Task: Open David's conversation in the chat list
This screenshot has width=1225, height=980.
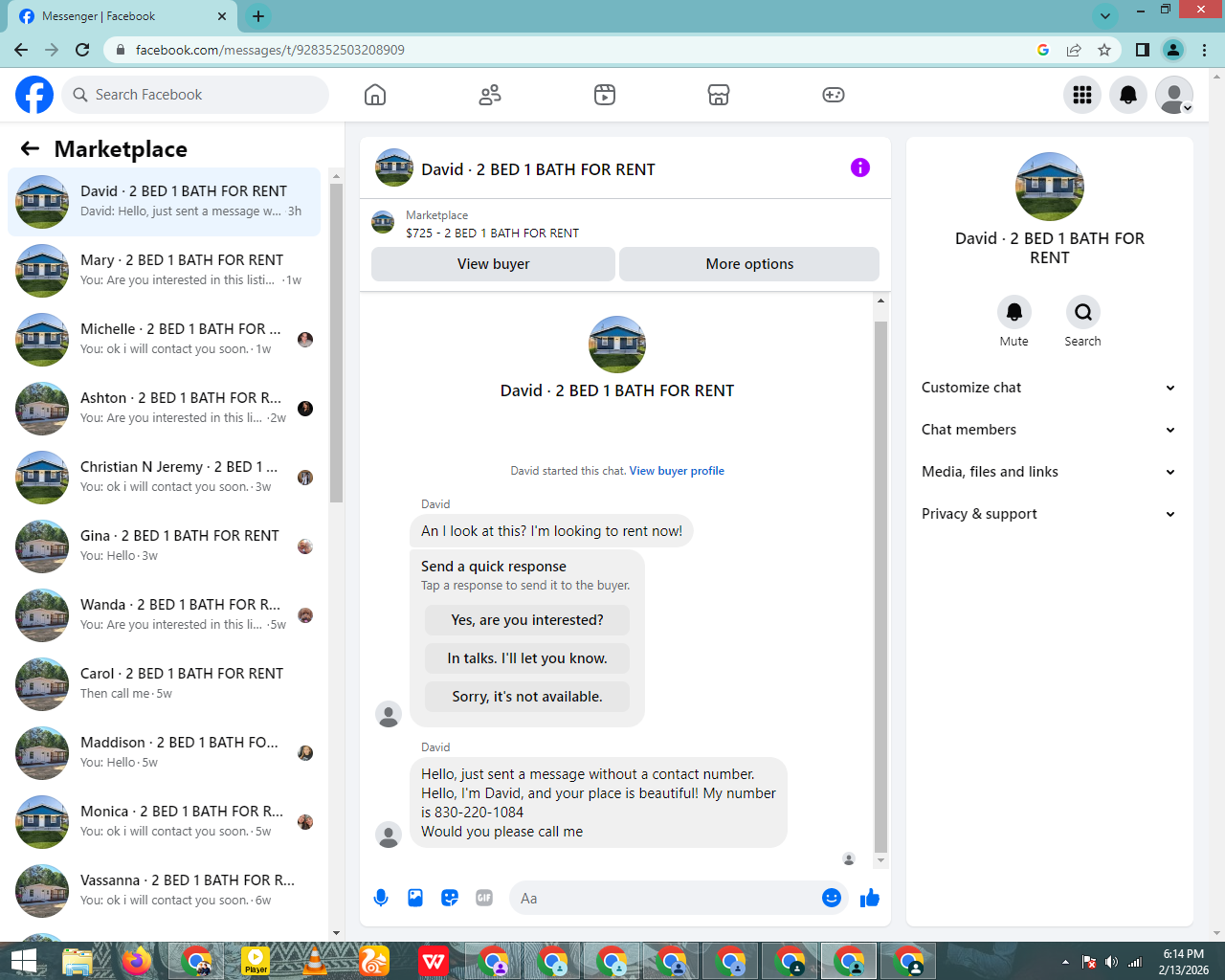Action: [164, 202]
